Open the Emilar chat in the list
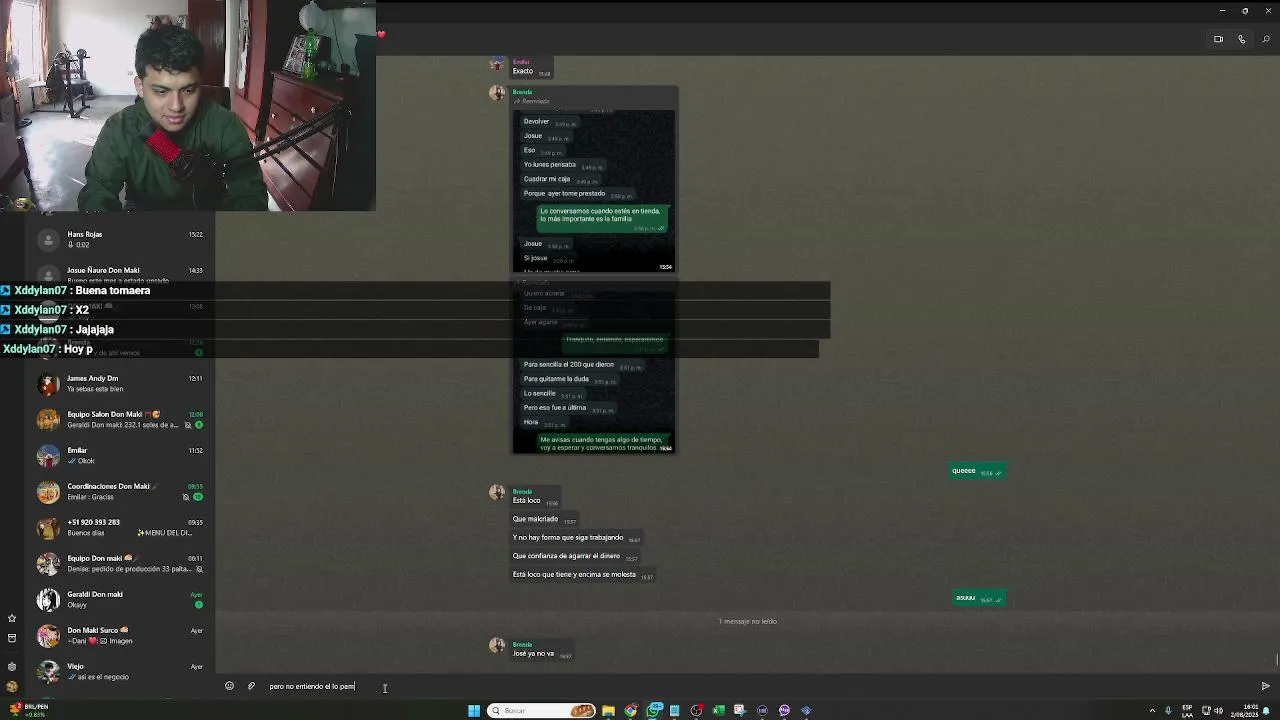 pyautogui.click(x=120, y=455)
